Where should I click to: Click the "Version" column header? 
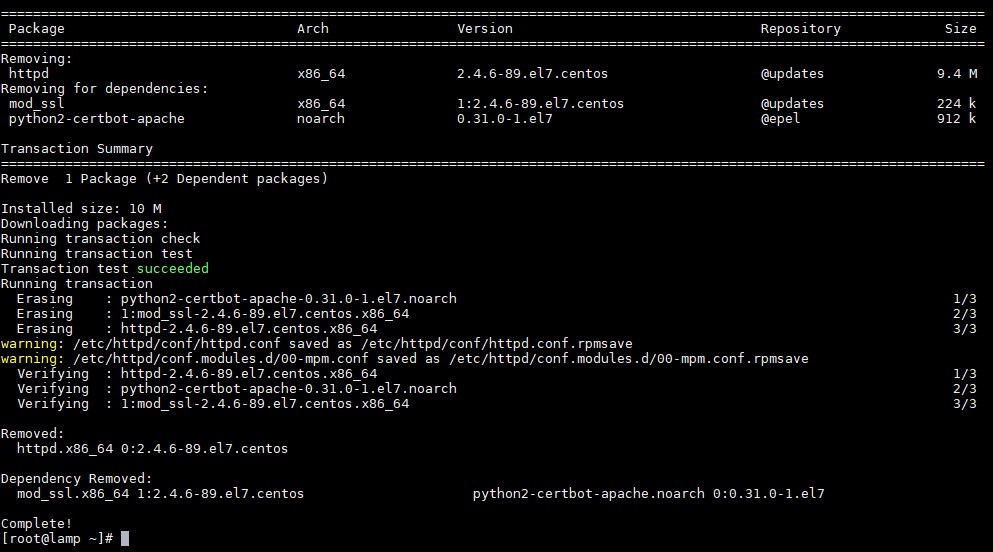[484, 28]
